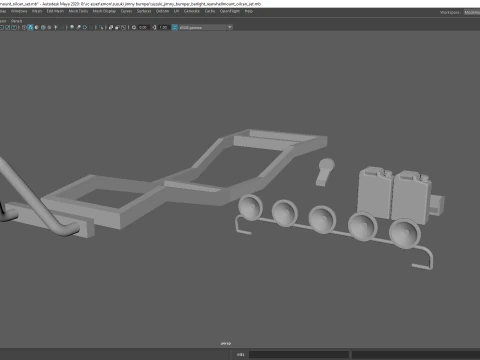Open the Mesh Tools menu
Viewport: 480px width, 360px height.
[x=78, y=11]
